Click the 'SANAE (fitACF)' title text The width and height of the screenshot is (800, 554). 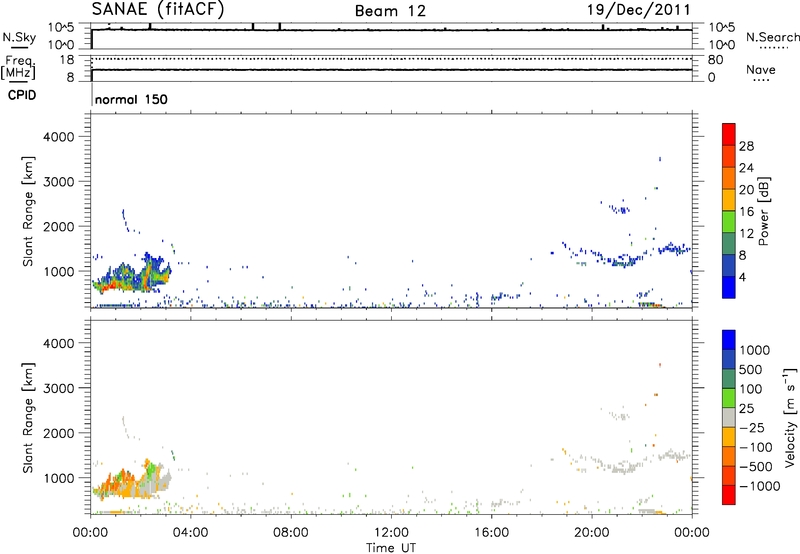[158, 10]
